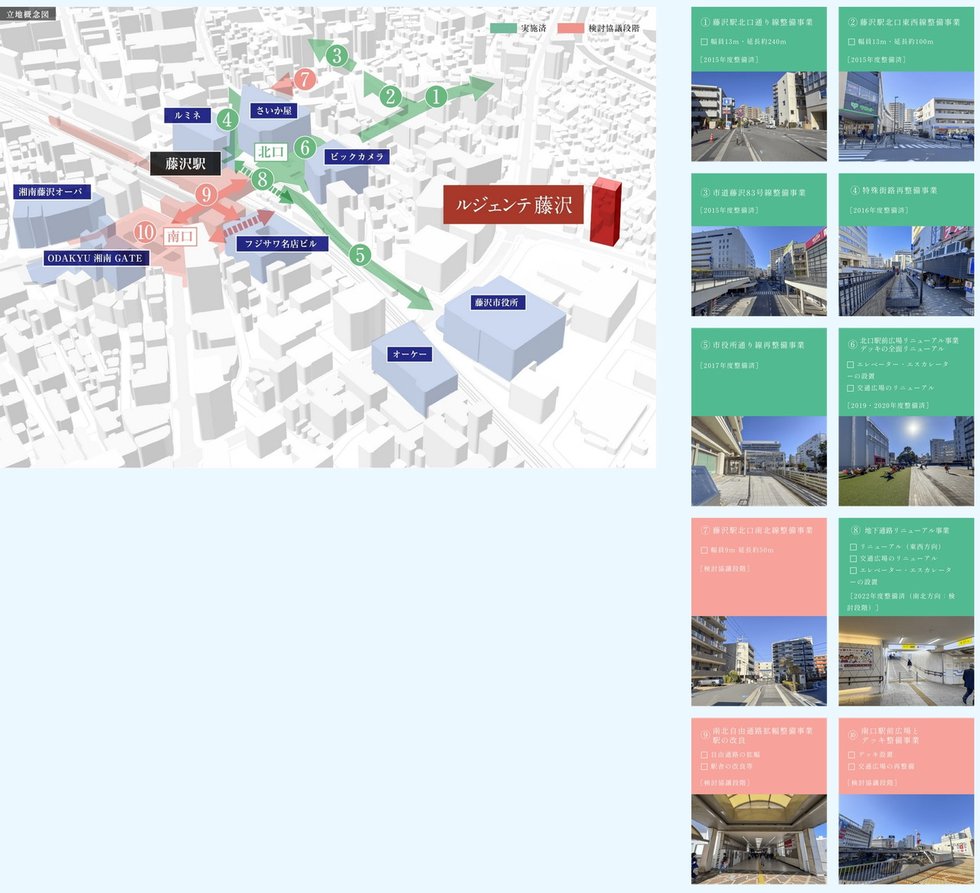Click the pink 検討協議段階 legend swatch
The height and width of the screenshot is (893, 980).
[x=572, y=29]
